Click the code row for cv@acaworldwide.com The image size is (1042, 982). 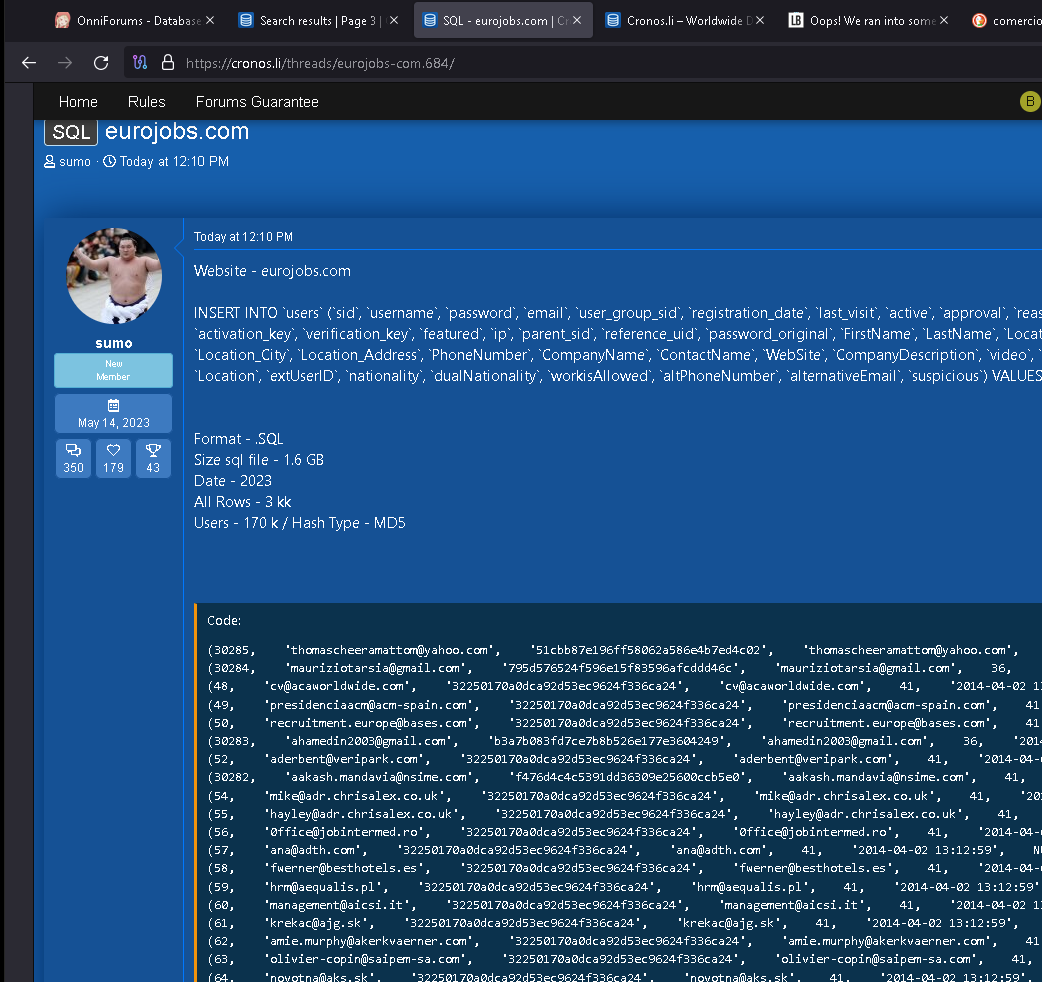[x=623, y=686]
